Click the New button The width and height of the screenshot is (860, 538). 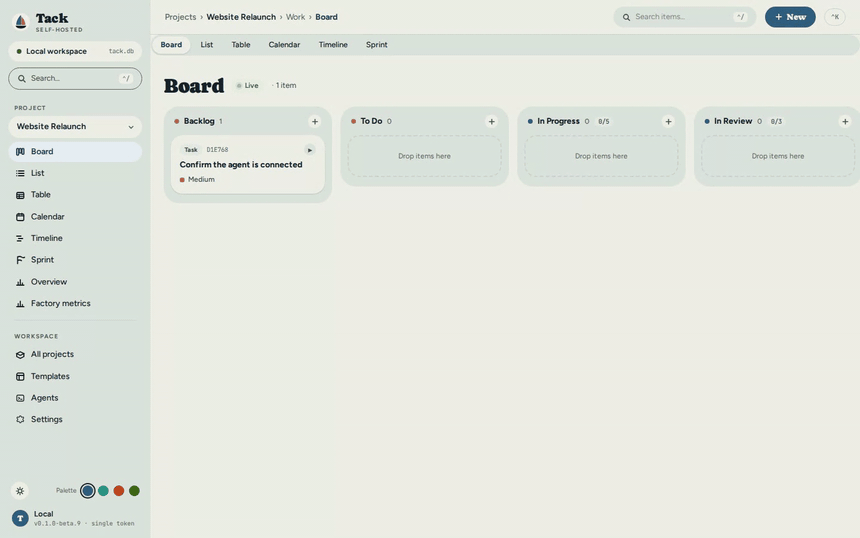point(790,17)
